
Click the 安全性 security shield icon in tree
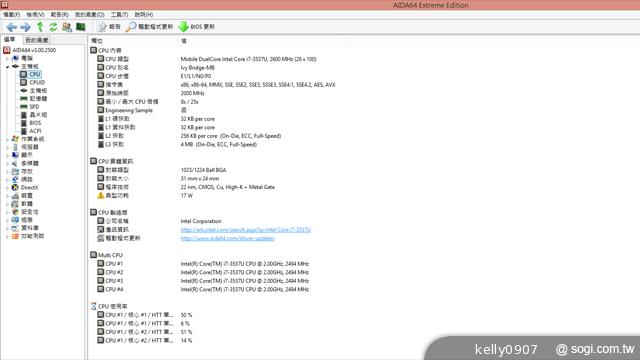pyautogui.click(x=15, y=212)
